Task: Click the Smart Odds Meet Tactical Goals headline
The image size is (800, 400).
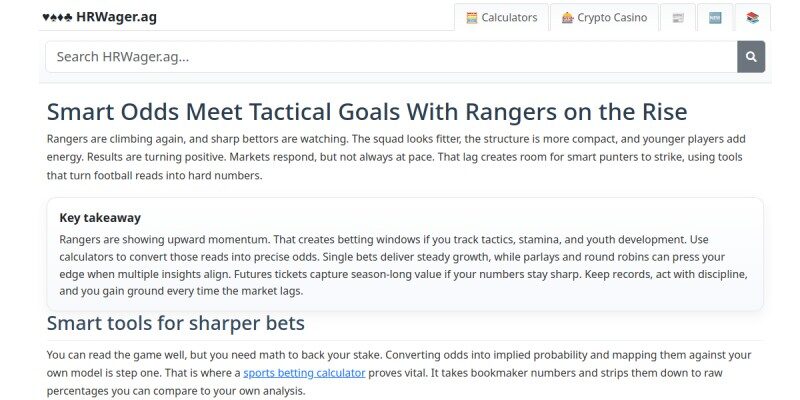Action: (x=367, y=112)
